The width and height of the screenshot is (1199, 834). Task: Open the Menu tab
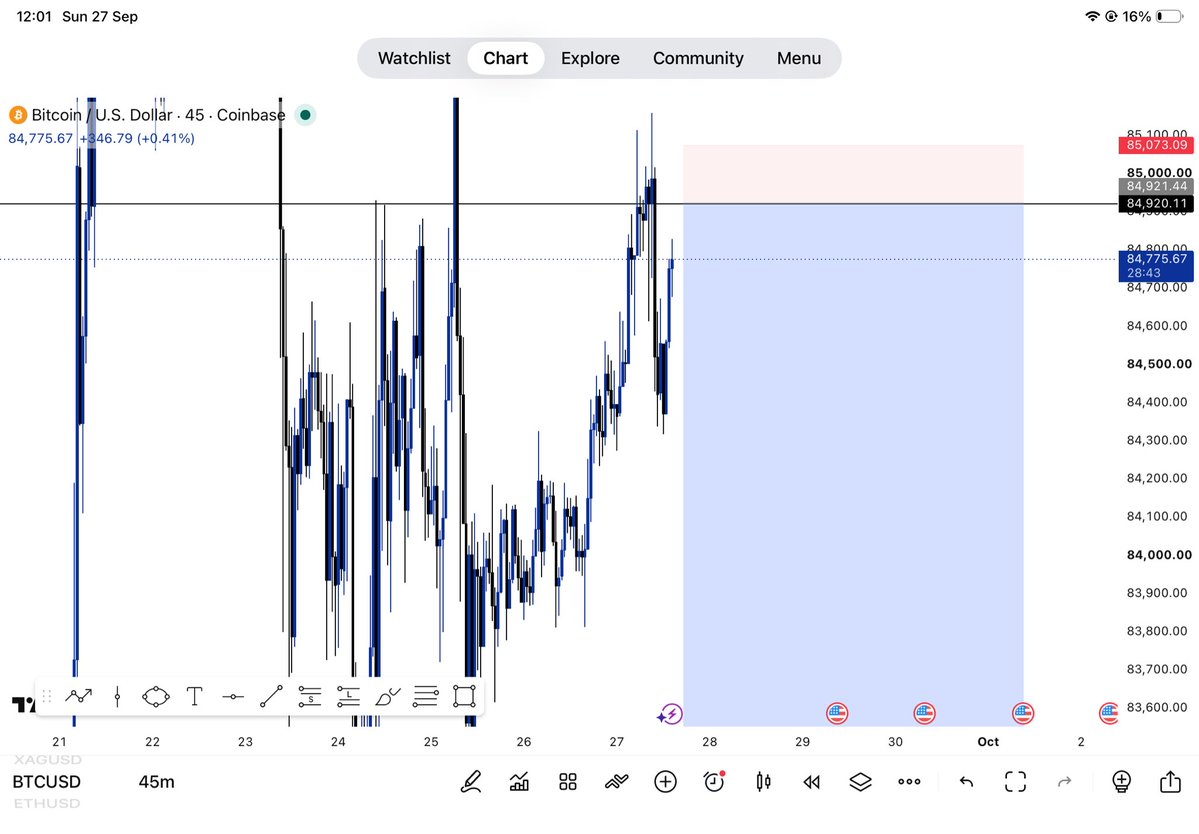click(x=799, y=58)
